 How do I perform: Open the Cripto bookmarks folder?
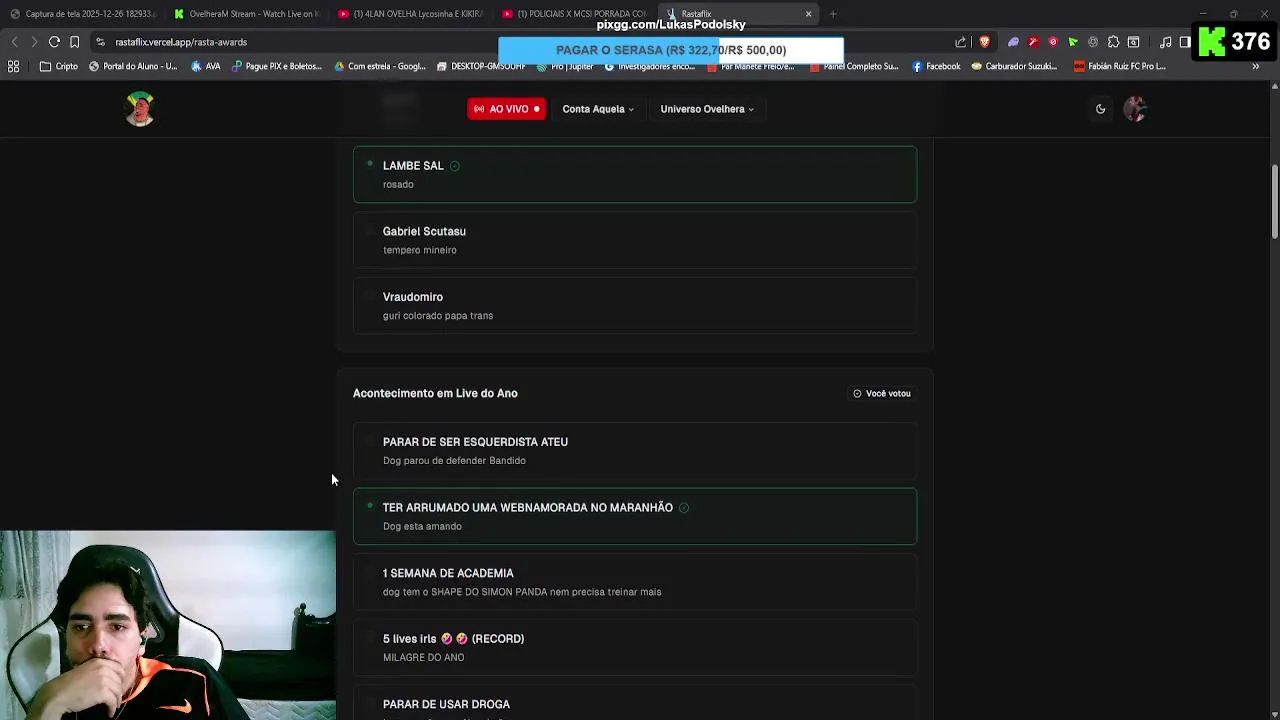(59, 66)
